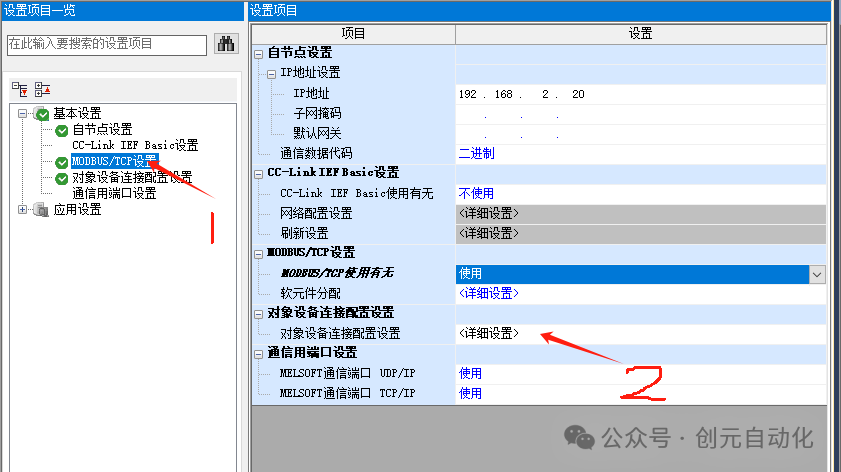Click the green check icon beside 对象设备连接配置设置

click(62, 178)
